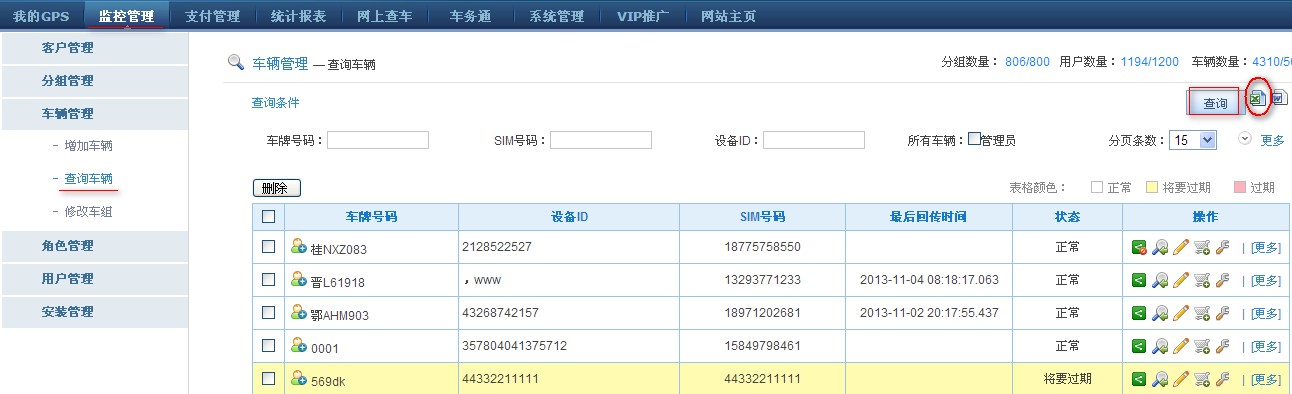Expand 客户管理 sidebar section

[x=94, y=48]
